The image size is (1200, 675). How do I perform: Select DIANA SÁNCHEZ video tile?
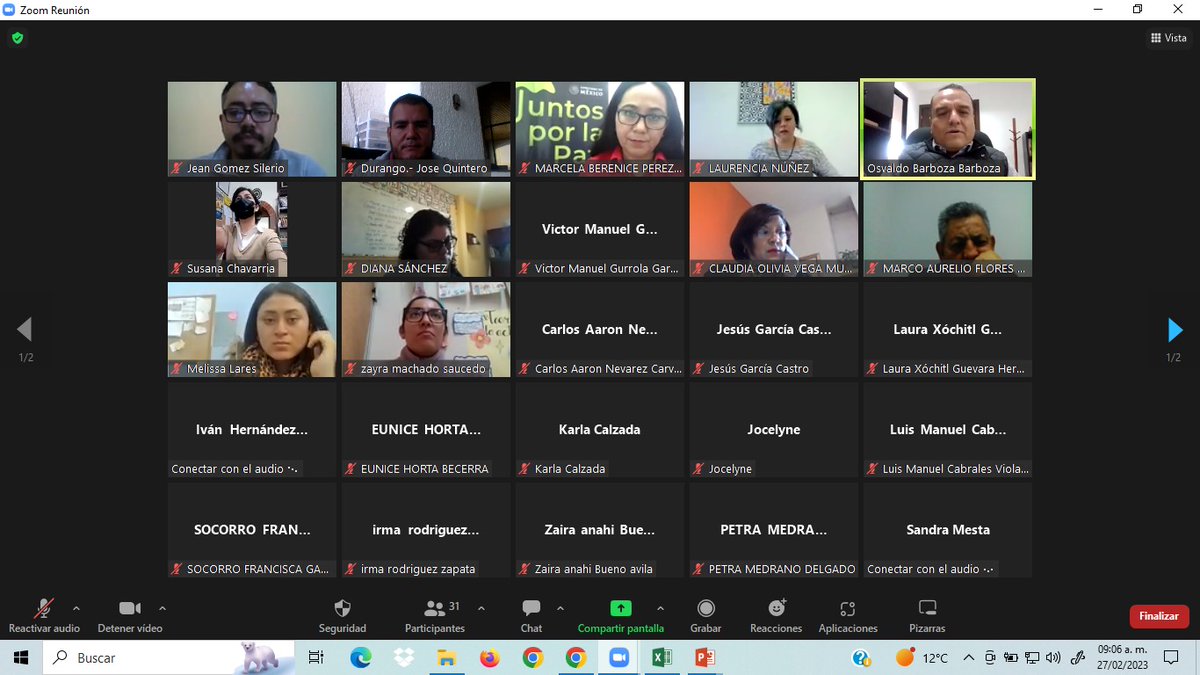coord(426,229)
